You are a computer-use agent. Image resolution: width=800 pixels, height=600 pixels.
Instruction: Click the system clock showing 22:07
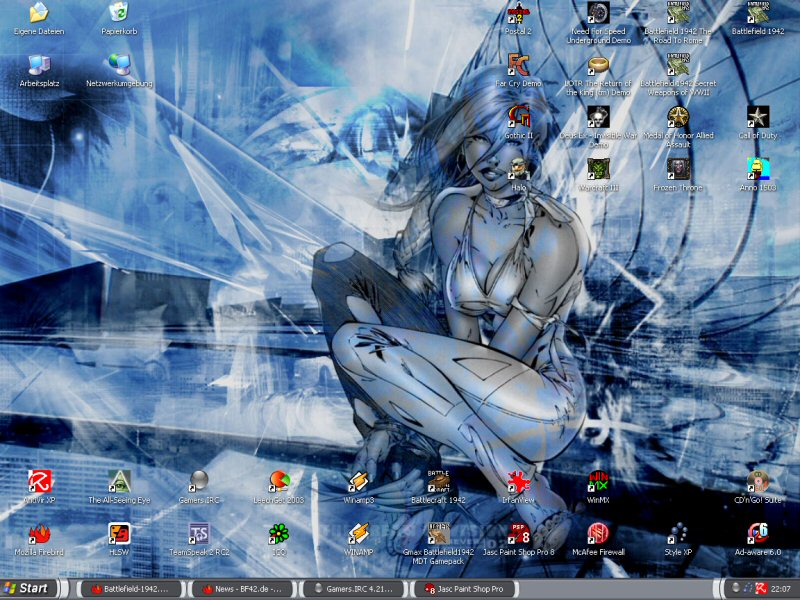[781, 589]
